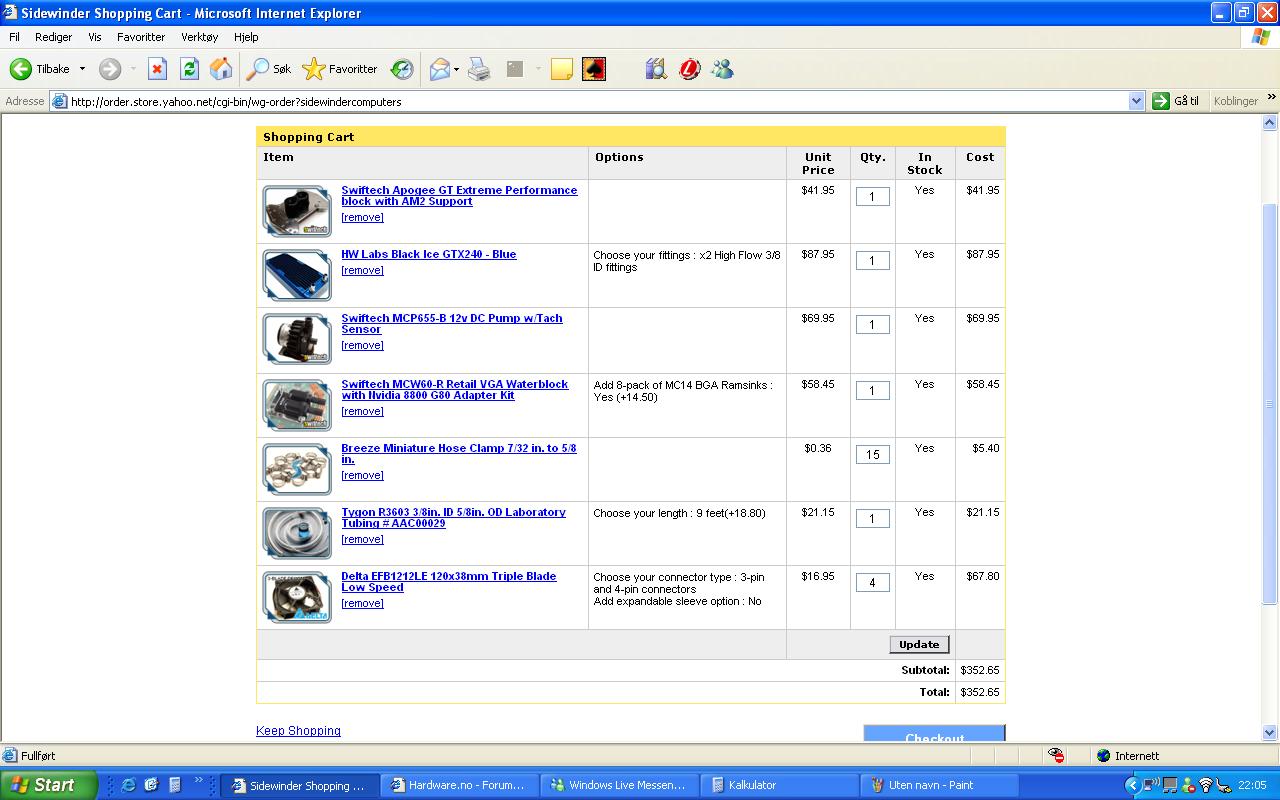Image resolution: width=1280 pixels, height=800 pixels.
Task: Switch to Windows Live Messenger taskbar window
Action: (x=620, y=785)
